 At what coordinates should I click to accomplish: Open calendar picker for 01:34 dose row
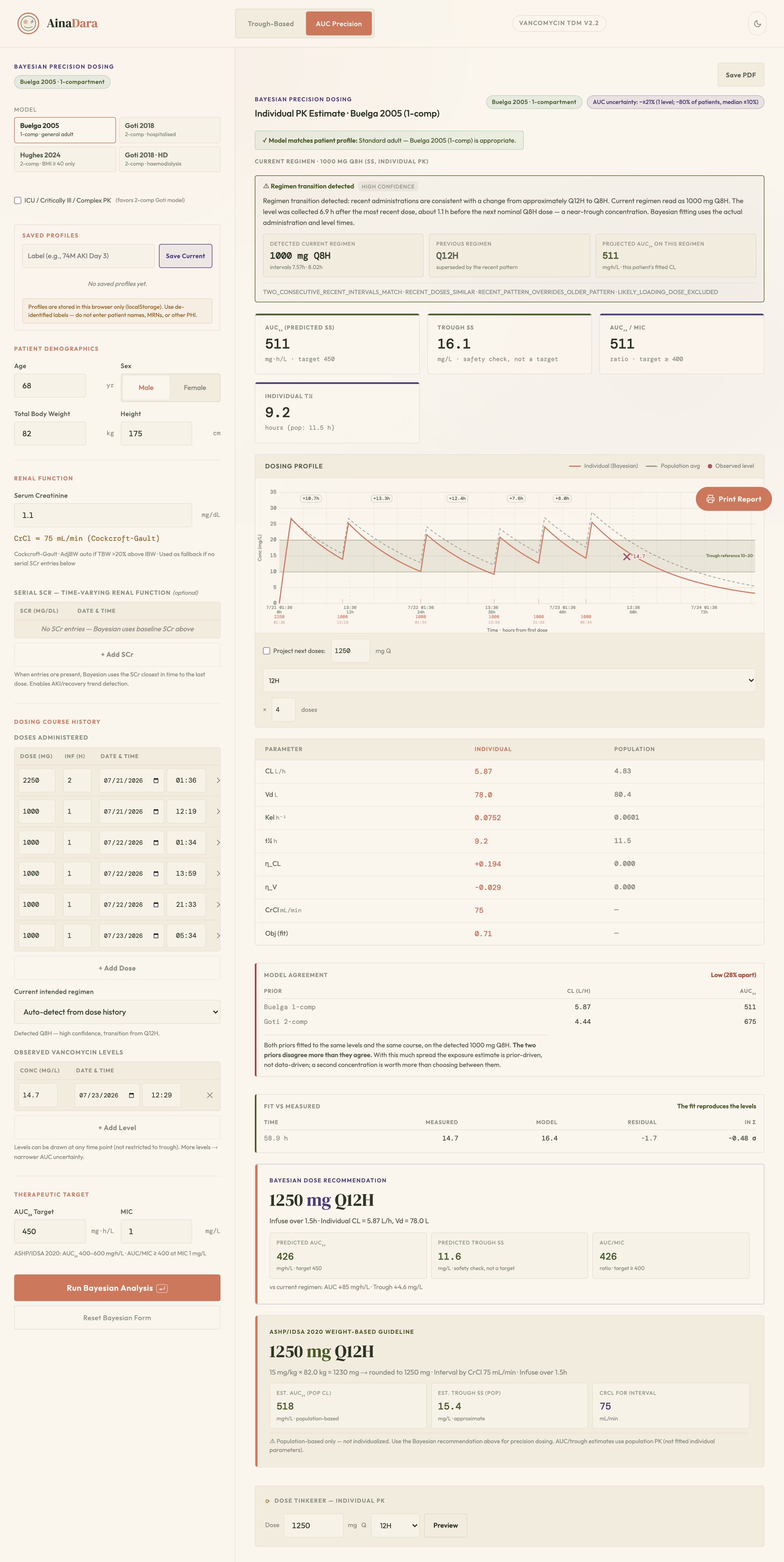[x=156, y=842]
